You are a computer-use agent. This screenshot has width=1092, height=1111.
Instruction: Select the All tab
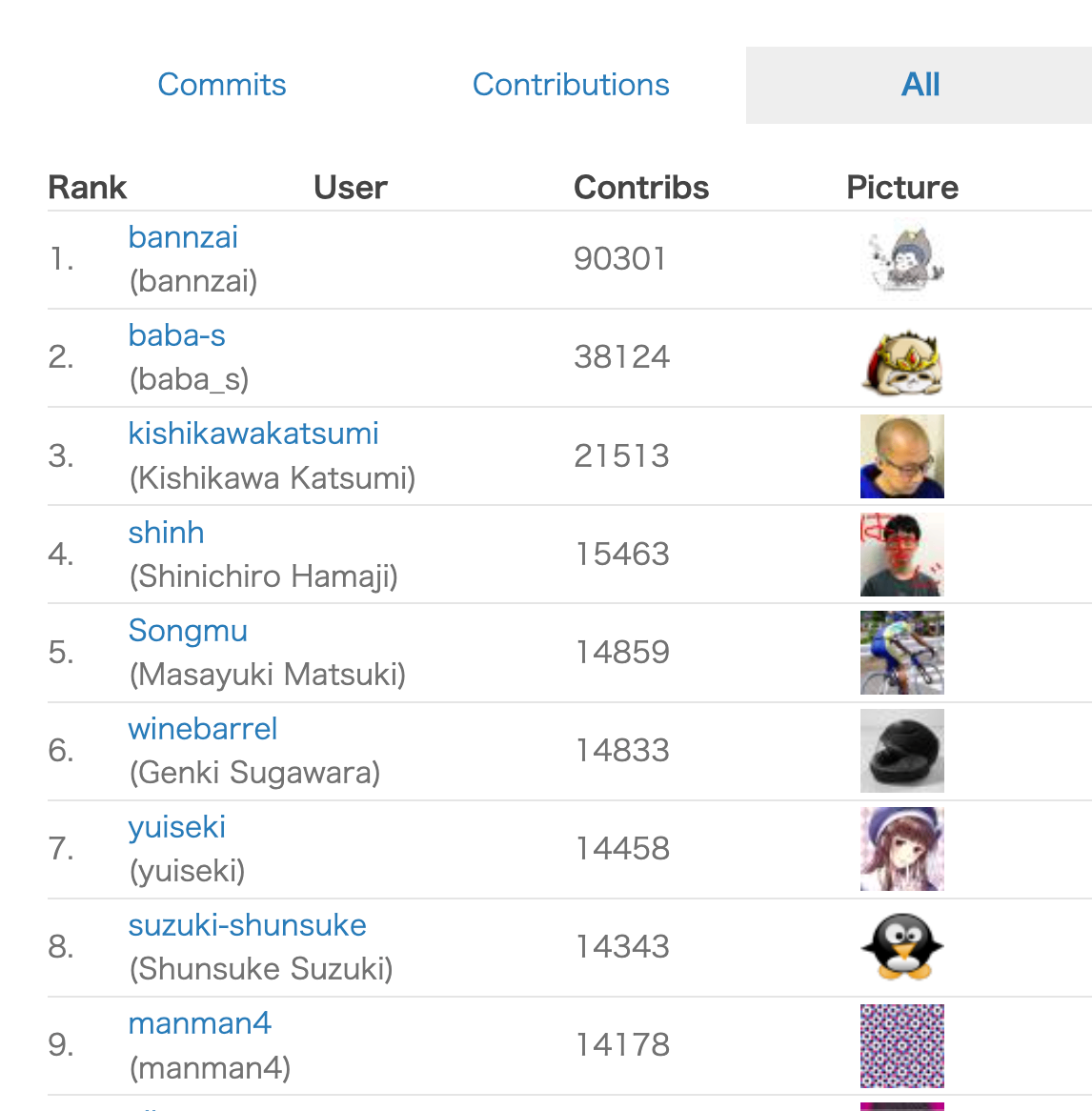(920, 85)
